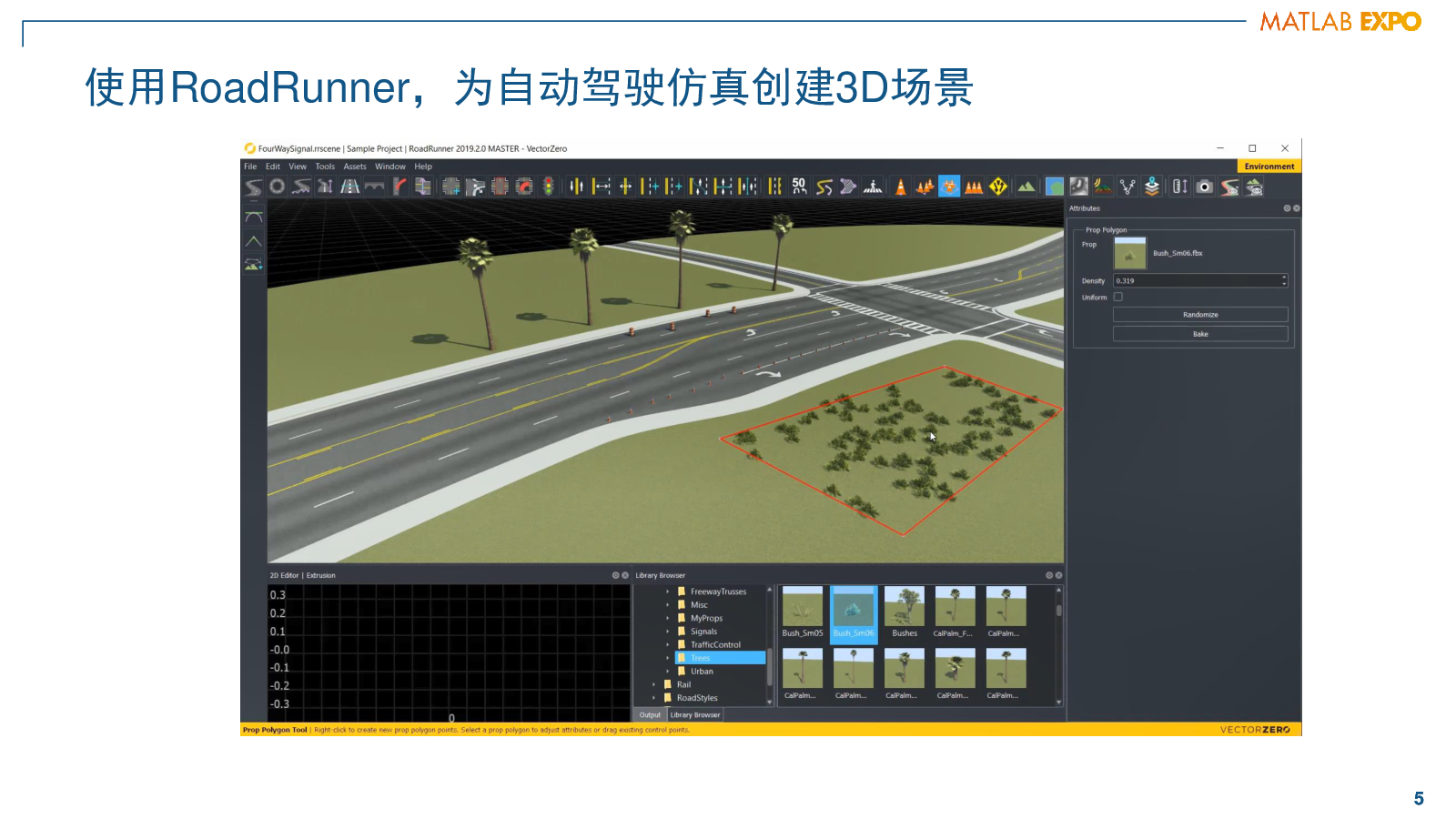Enable the Uniform checkbox
Image resolution: width=1456 pixels, height=819 pixels.
(1118, 297)
